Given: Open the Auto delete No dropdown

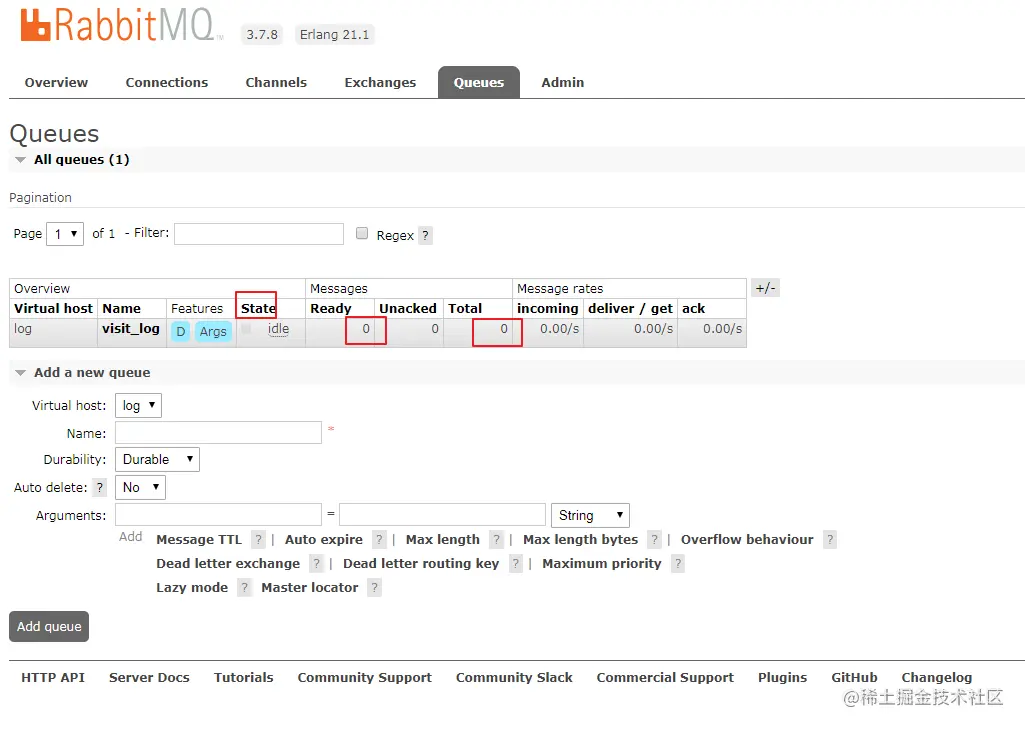Looking at the screenshot, I should 140,487.
